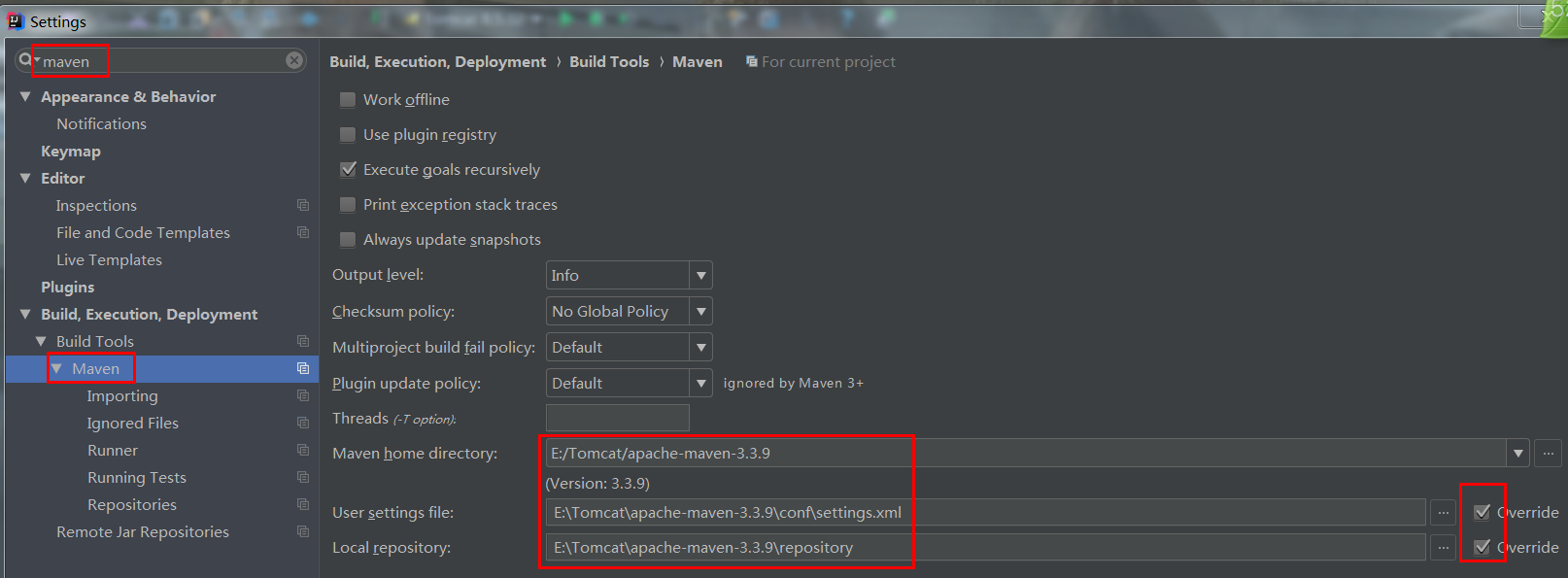Image resolution: width=1568 pixels, height=578 pixels.
Task: Enable Use plugin registry checkbox
Action: pyautogui.click(x=347, y=134)
